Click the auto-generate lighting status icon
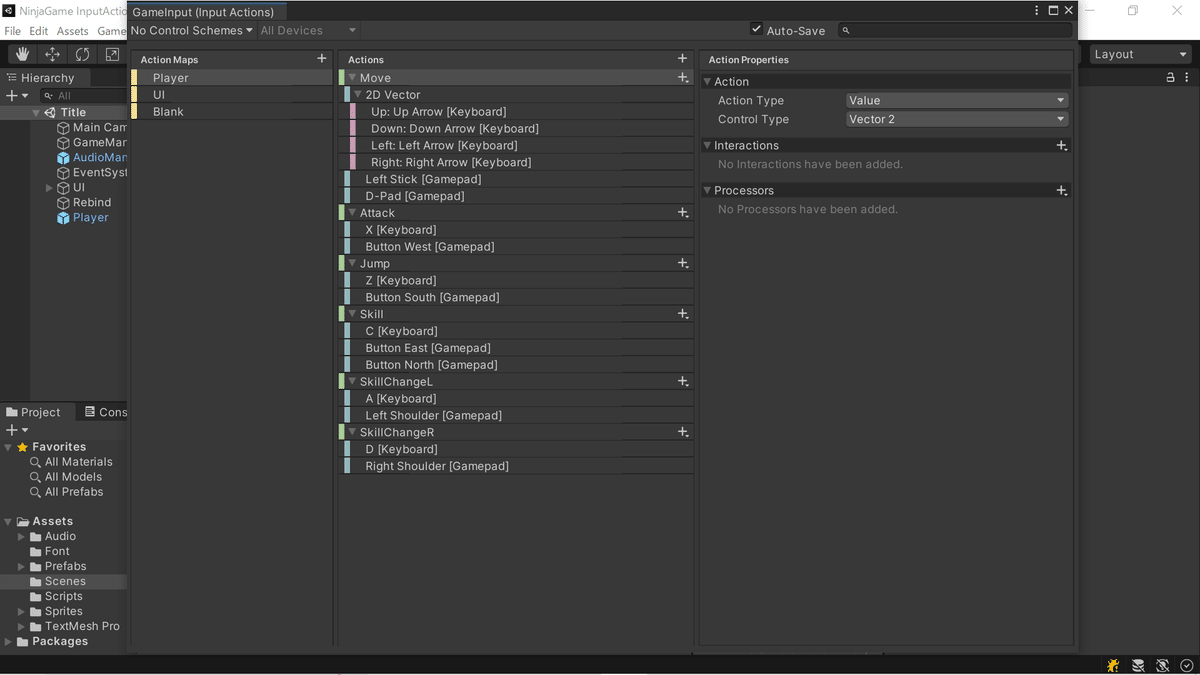This screenshot has height=675, width=1200. point(1162,665)
